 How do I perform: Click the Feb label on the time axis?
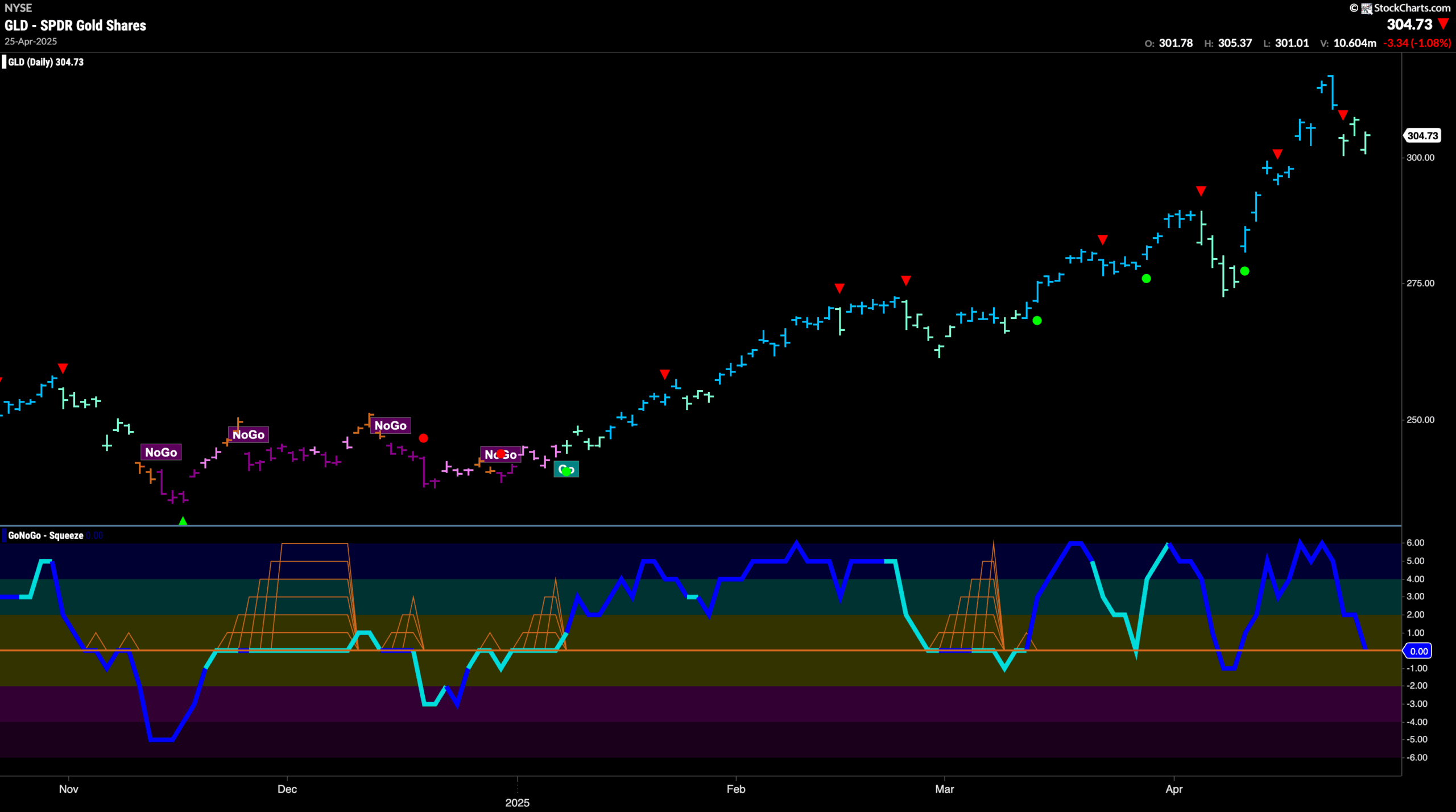point(736,789)
